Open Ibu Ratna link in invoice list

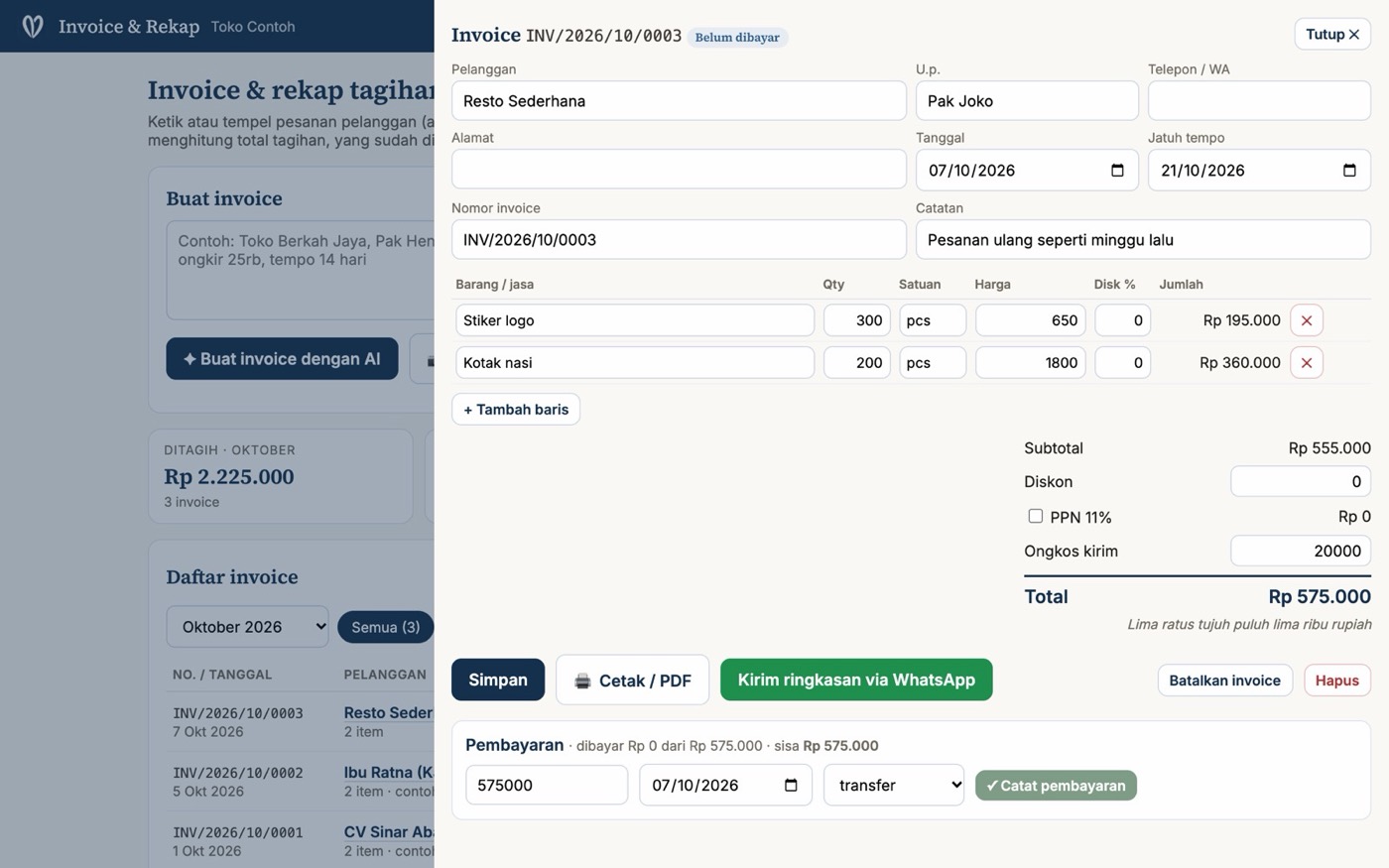388,772
